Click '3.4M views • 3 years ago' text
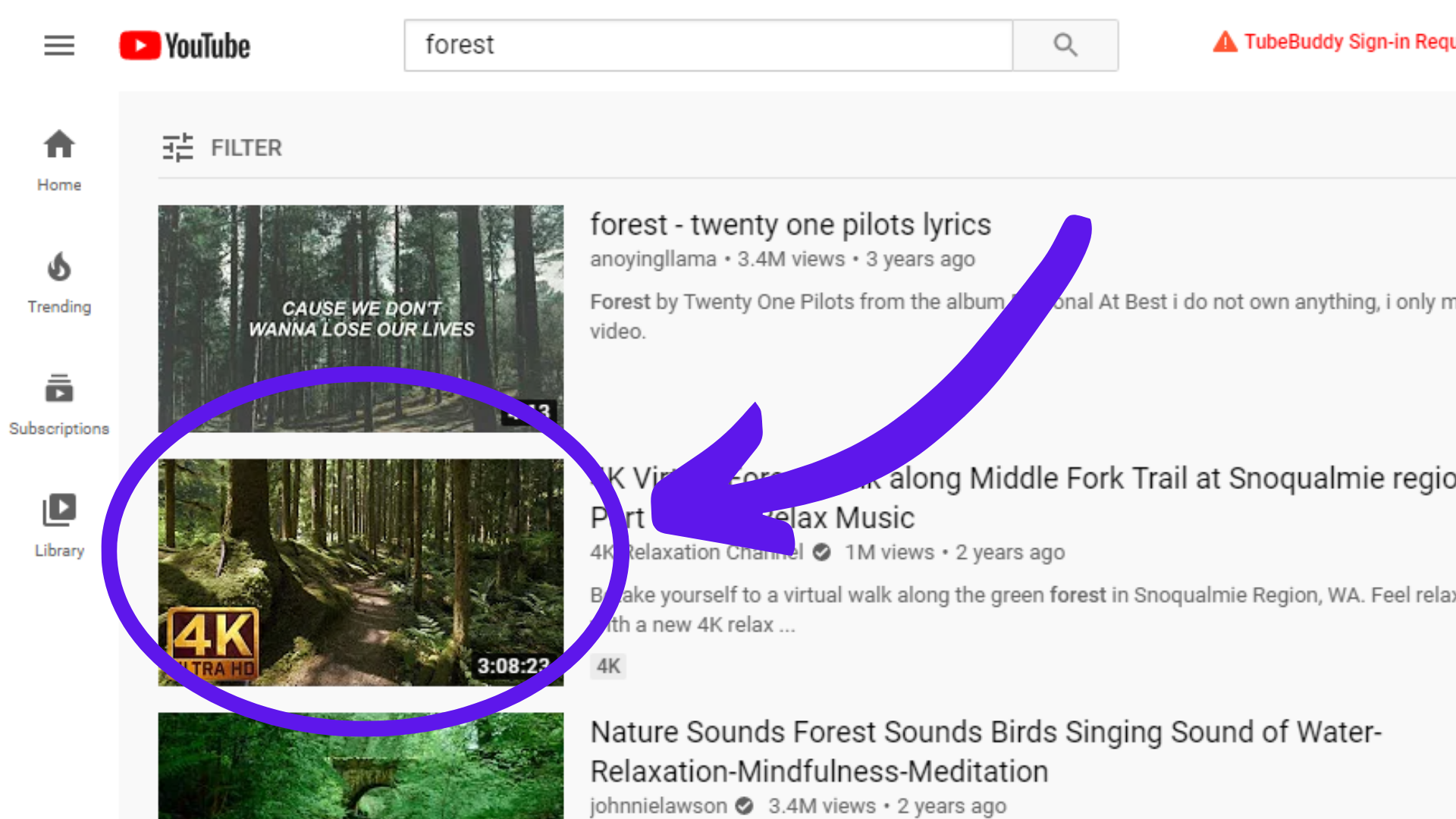 click(x=856, y=259)
